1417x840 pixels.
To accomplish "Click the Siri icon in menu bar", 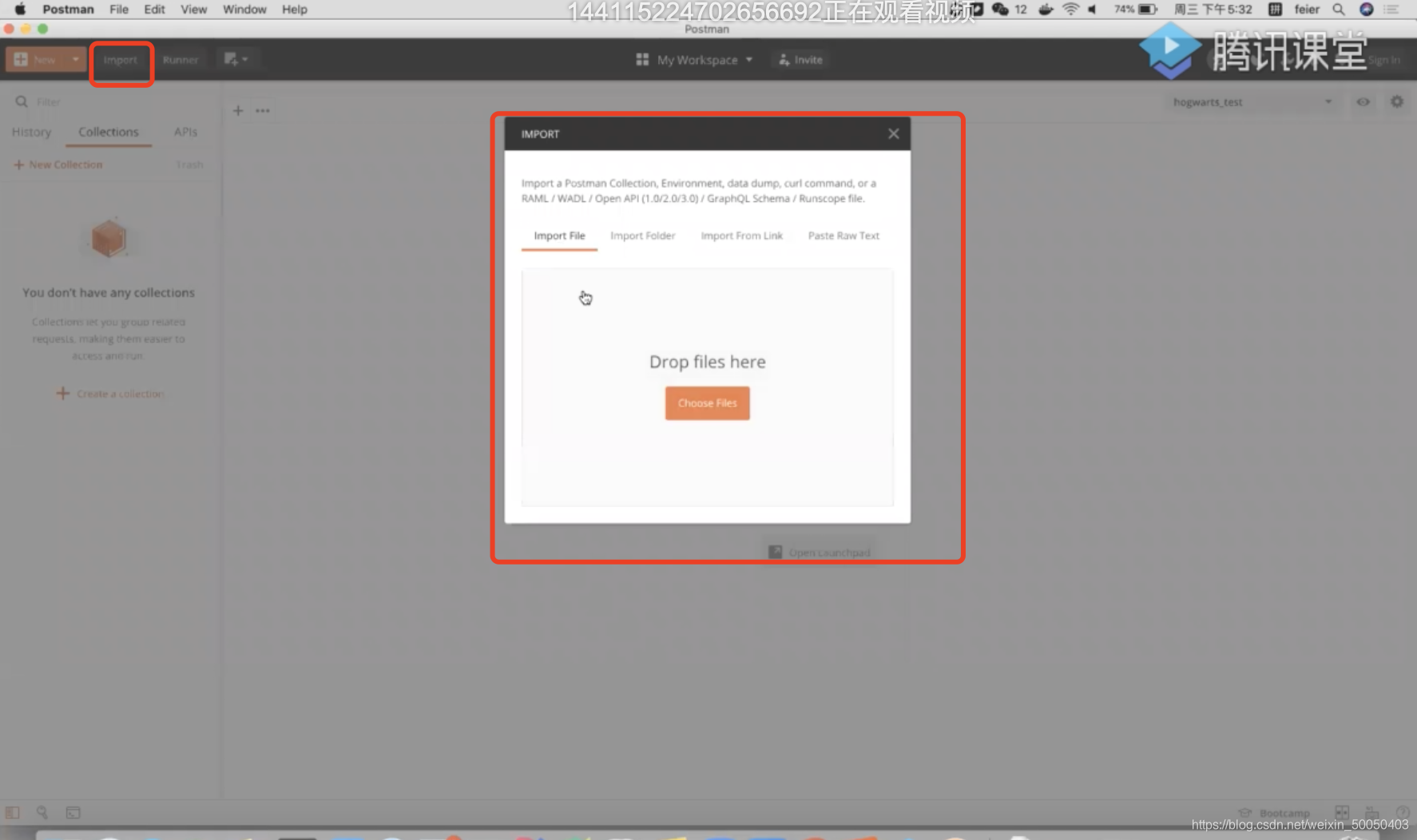I will [x=1367, y=10].
